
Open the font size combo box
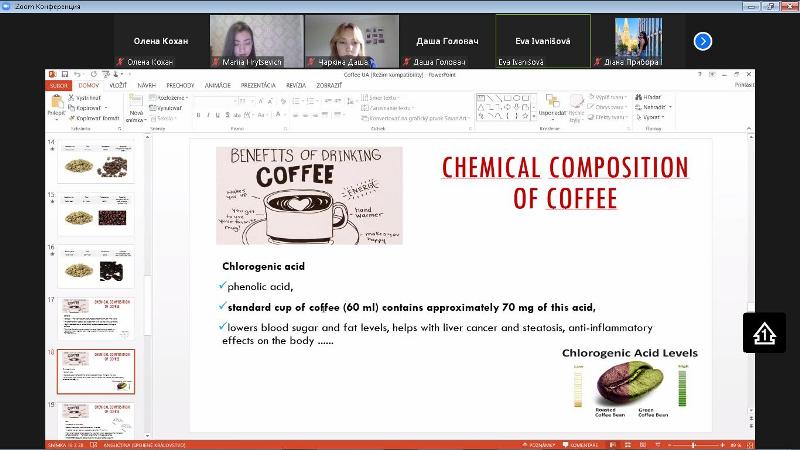[245, 101]
